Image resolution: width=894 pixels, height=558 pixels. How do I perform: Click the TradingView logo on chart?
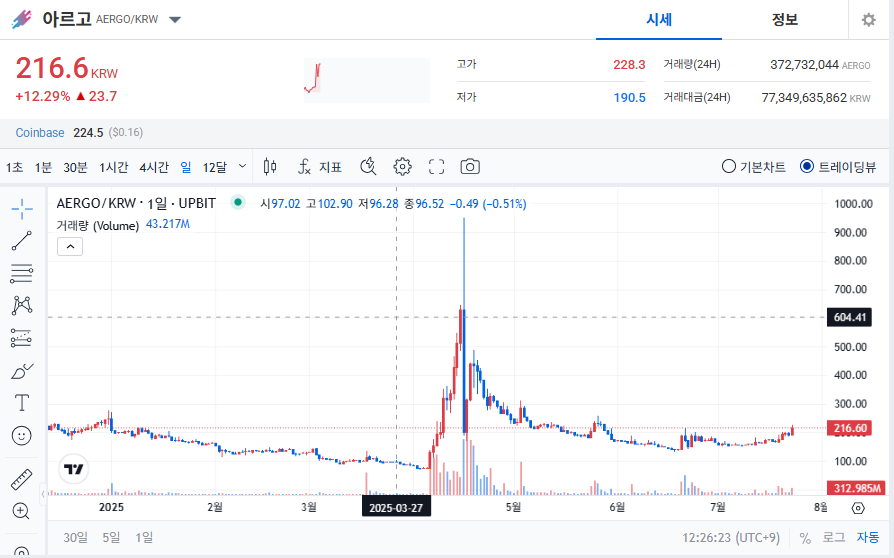[74, 469]
